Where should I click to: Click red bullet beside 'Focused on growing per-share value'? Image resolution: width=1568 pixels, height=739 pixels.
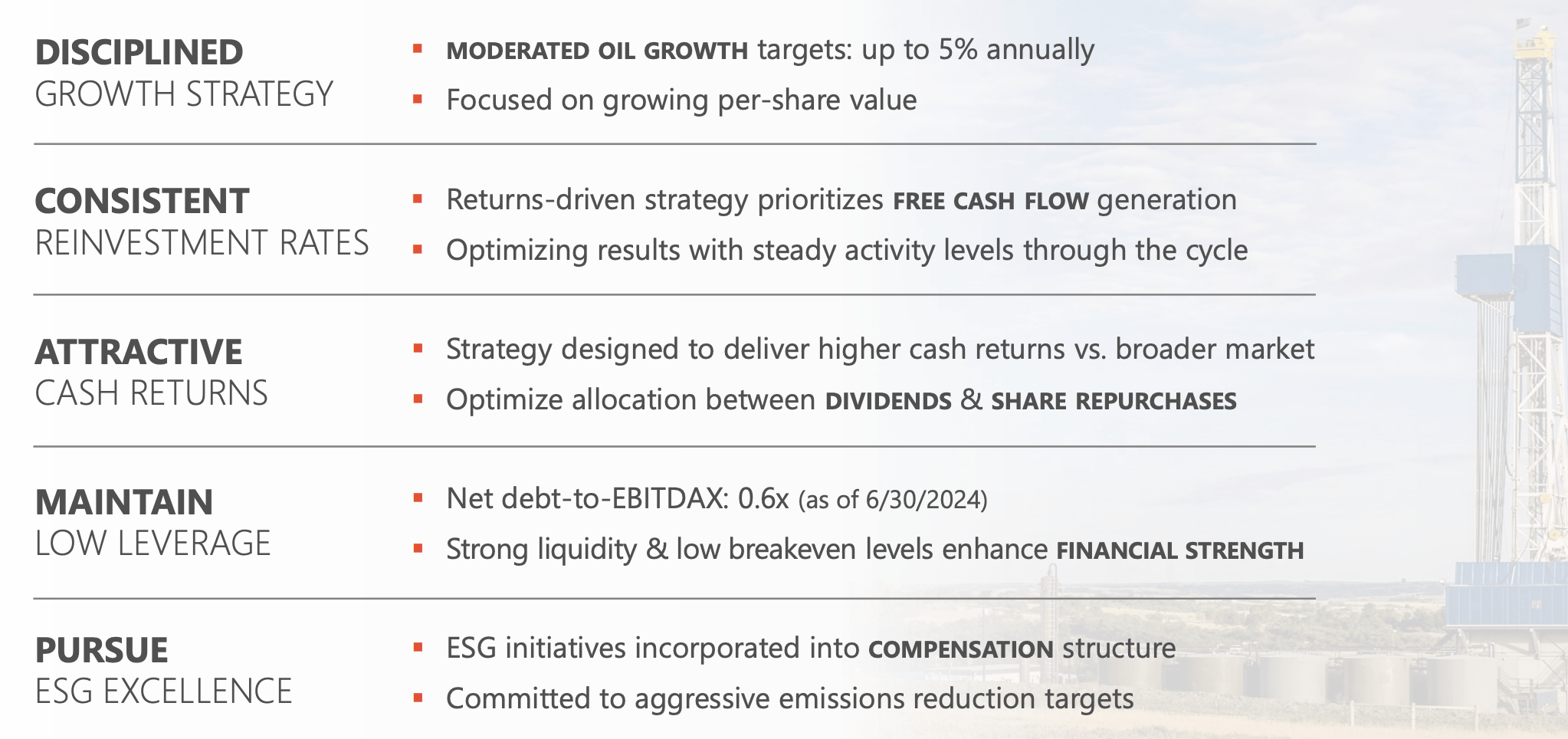418,100
